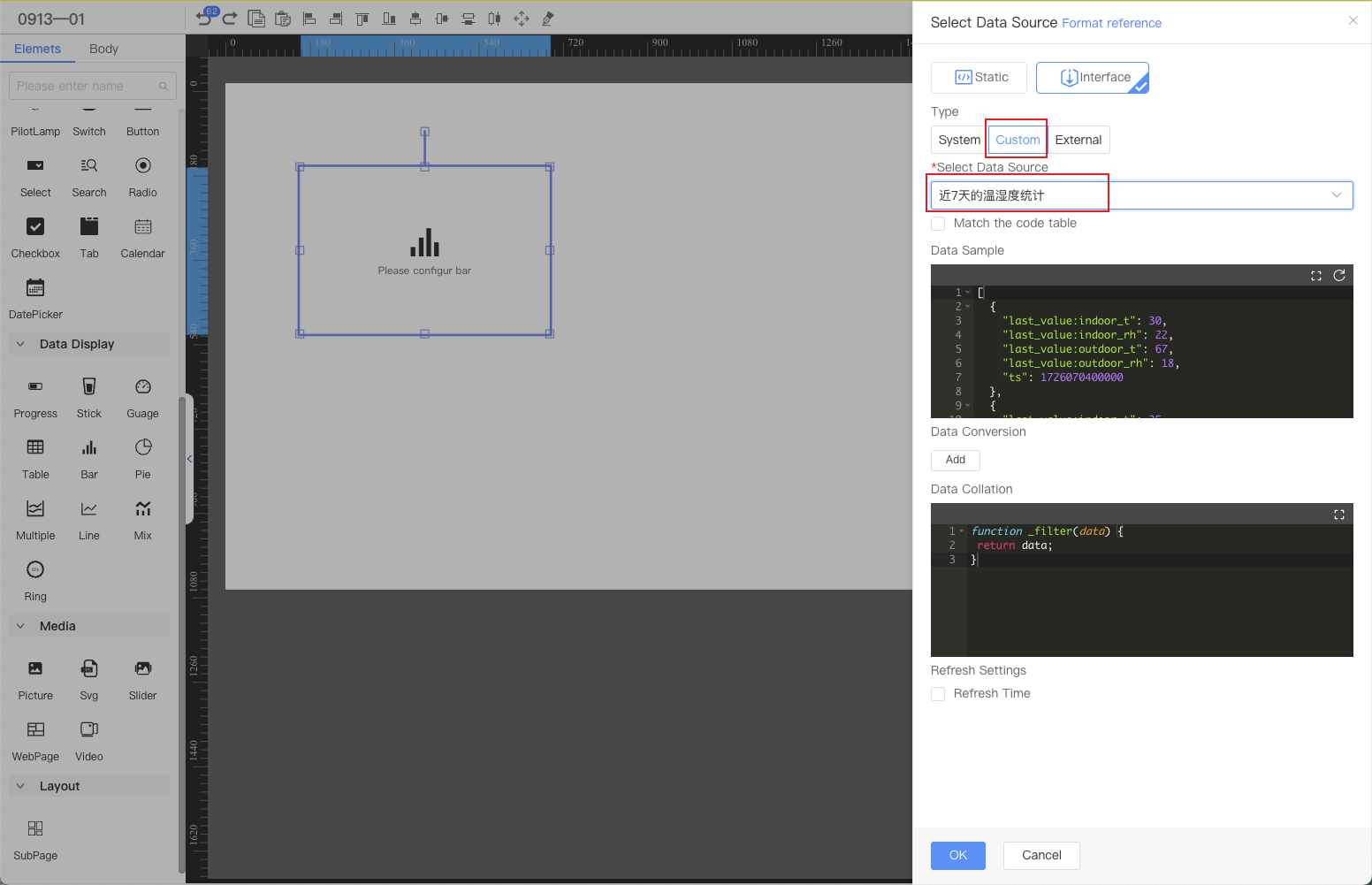This screenshot has width=1372, height=885.
Task: Collapse the Media section
Action: click(x=21, y=626)
